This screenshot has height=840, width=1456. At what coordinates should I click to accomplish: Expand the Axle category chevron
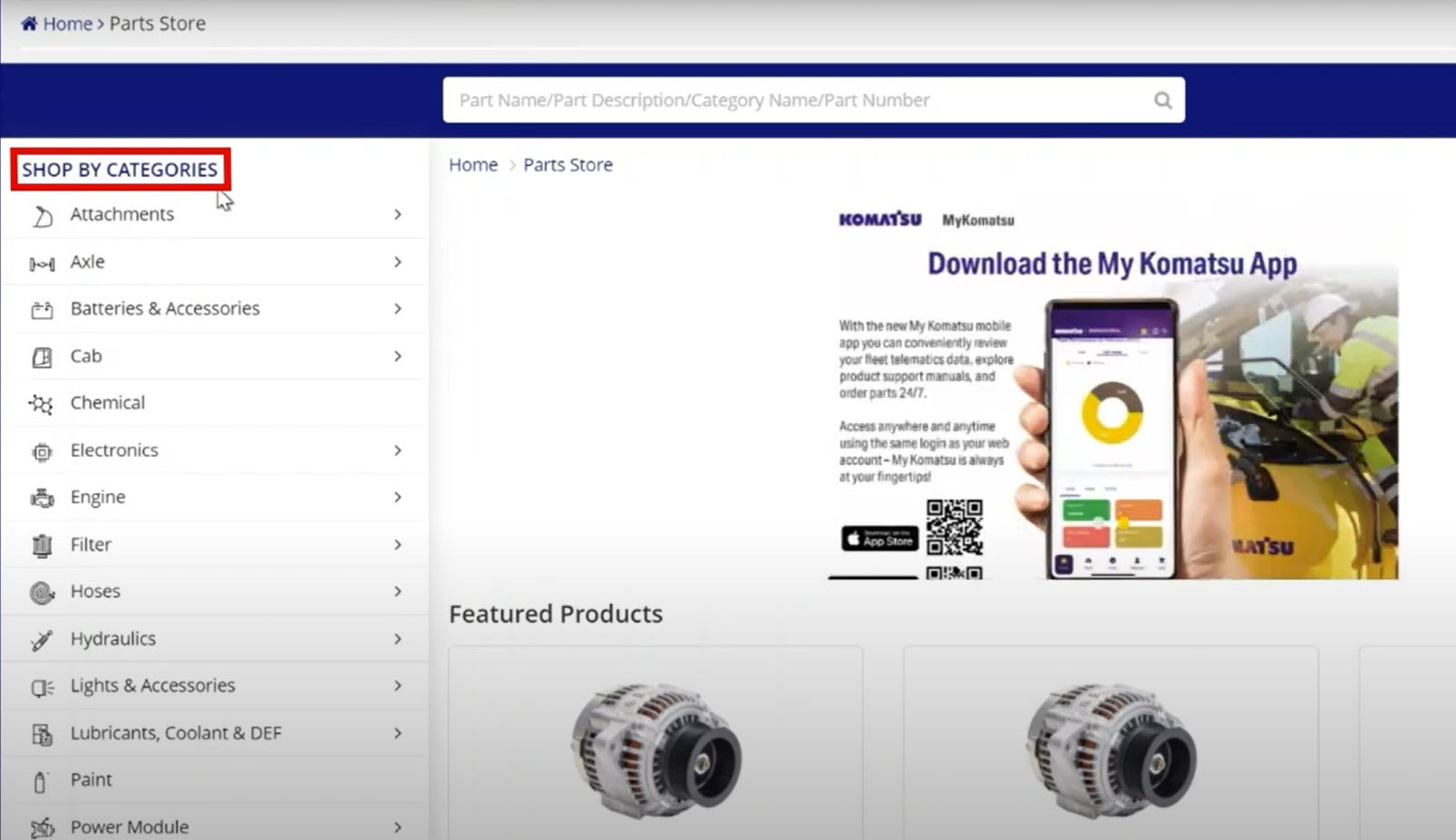(398, 262)
